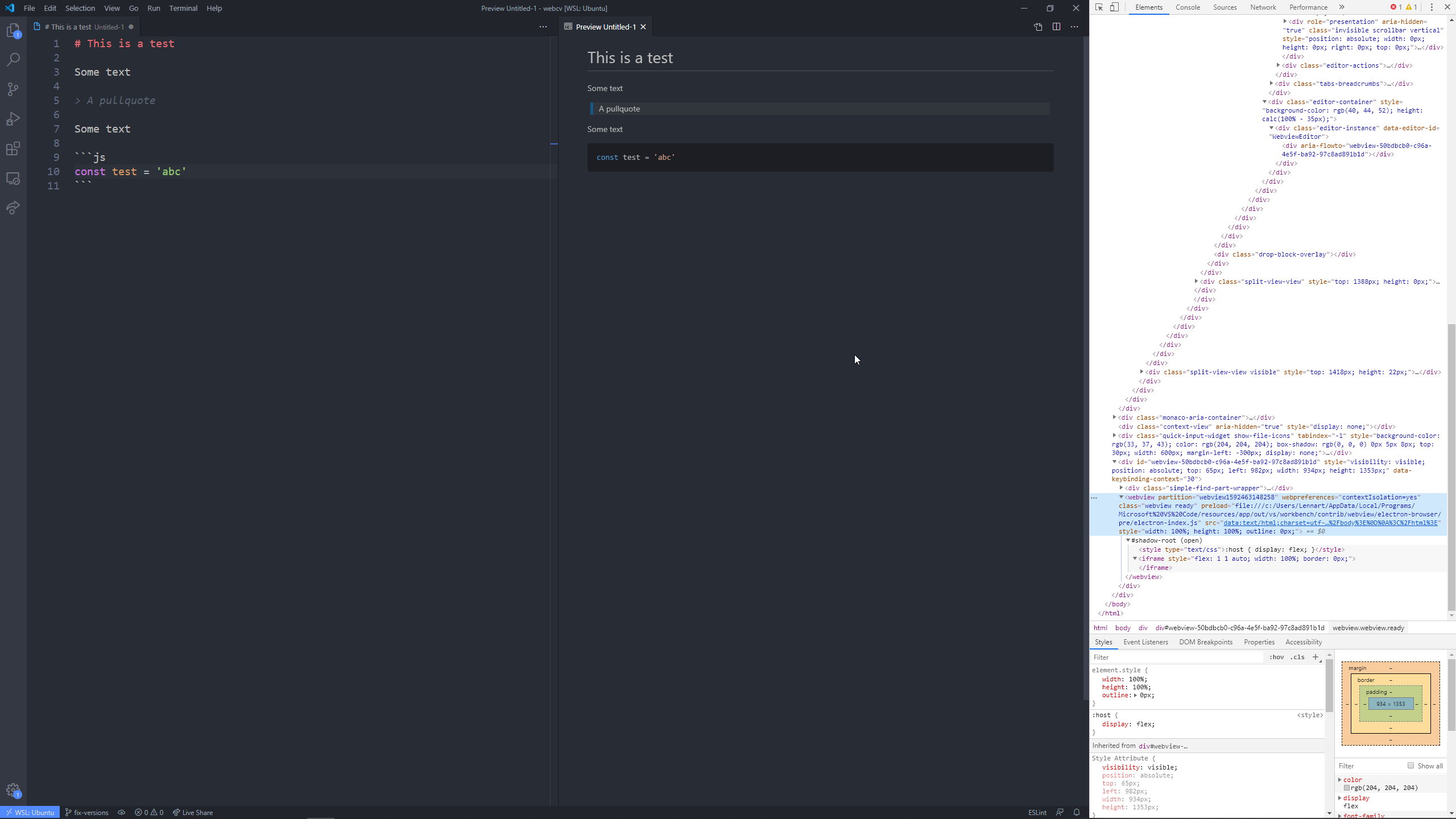Open Source Control view
This screenshot has height=819, width=1456.
click(x=13, y=89)
